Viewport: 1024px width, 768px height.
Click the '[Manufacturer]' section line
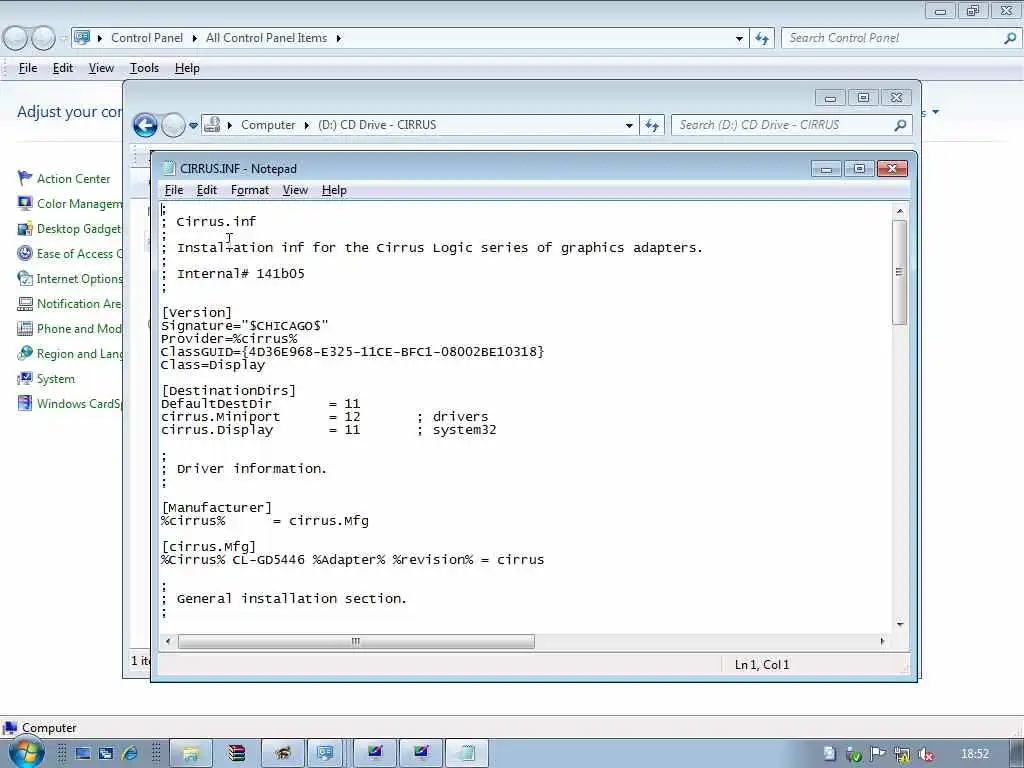[x=217, y=507]
